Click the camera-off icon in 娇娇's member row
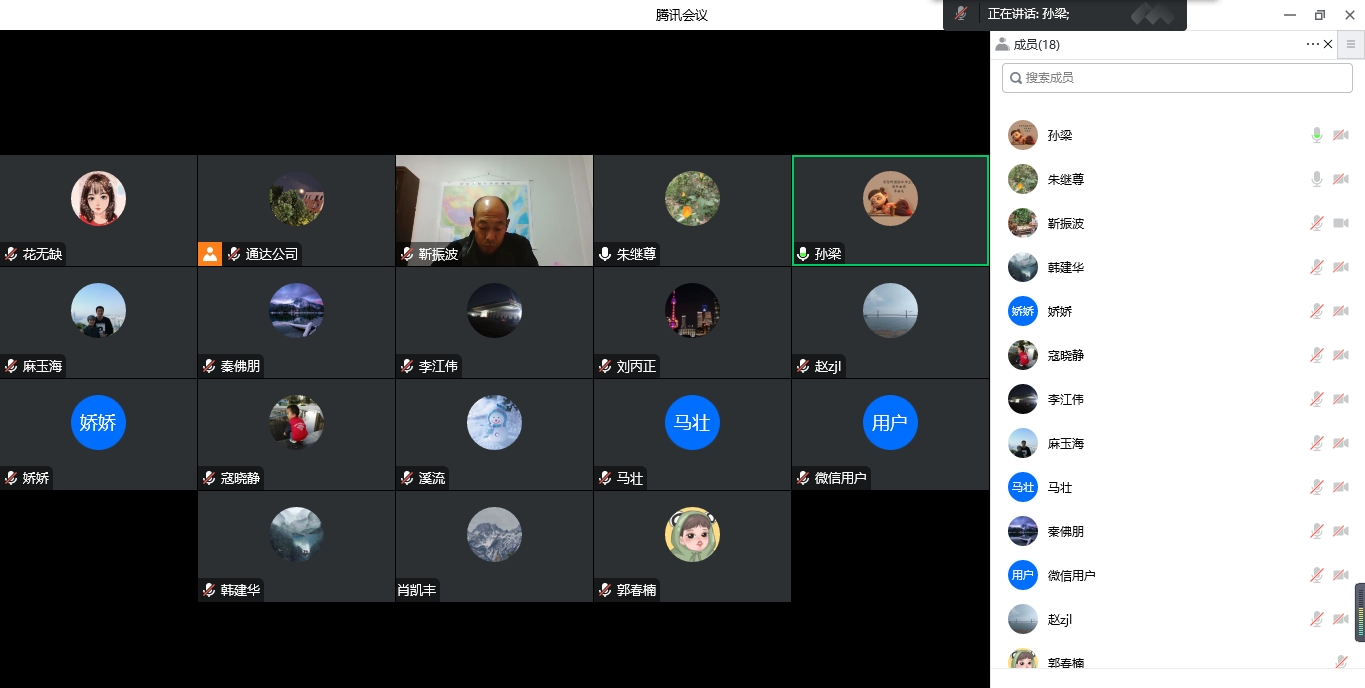The image size is (1365, 688). [1341, 311]
